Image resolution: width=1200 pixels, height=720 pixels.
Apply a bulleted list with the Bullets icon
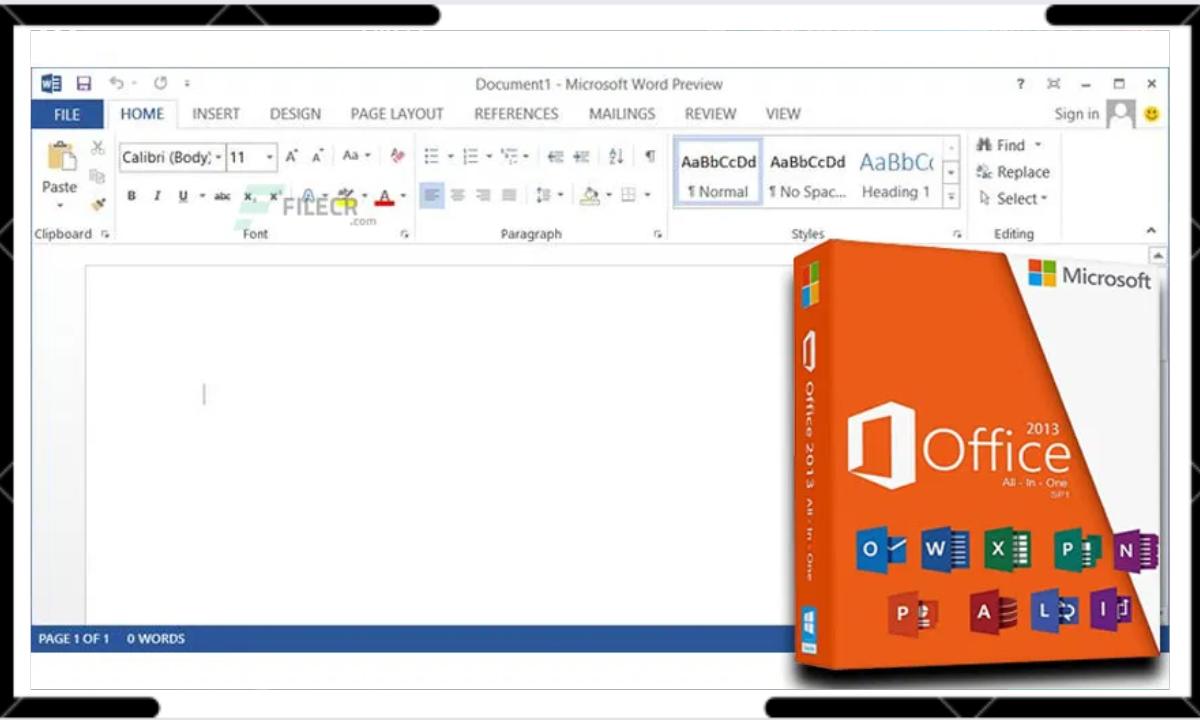point(431,156)
